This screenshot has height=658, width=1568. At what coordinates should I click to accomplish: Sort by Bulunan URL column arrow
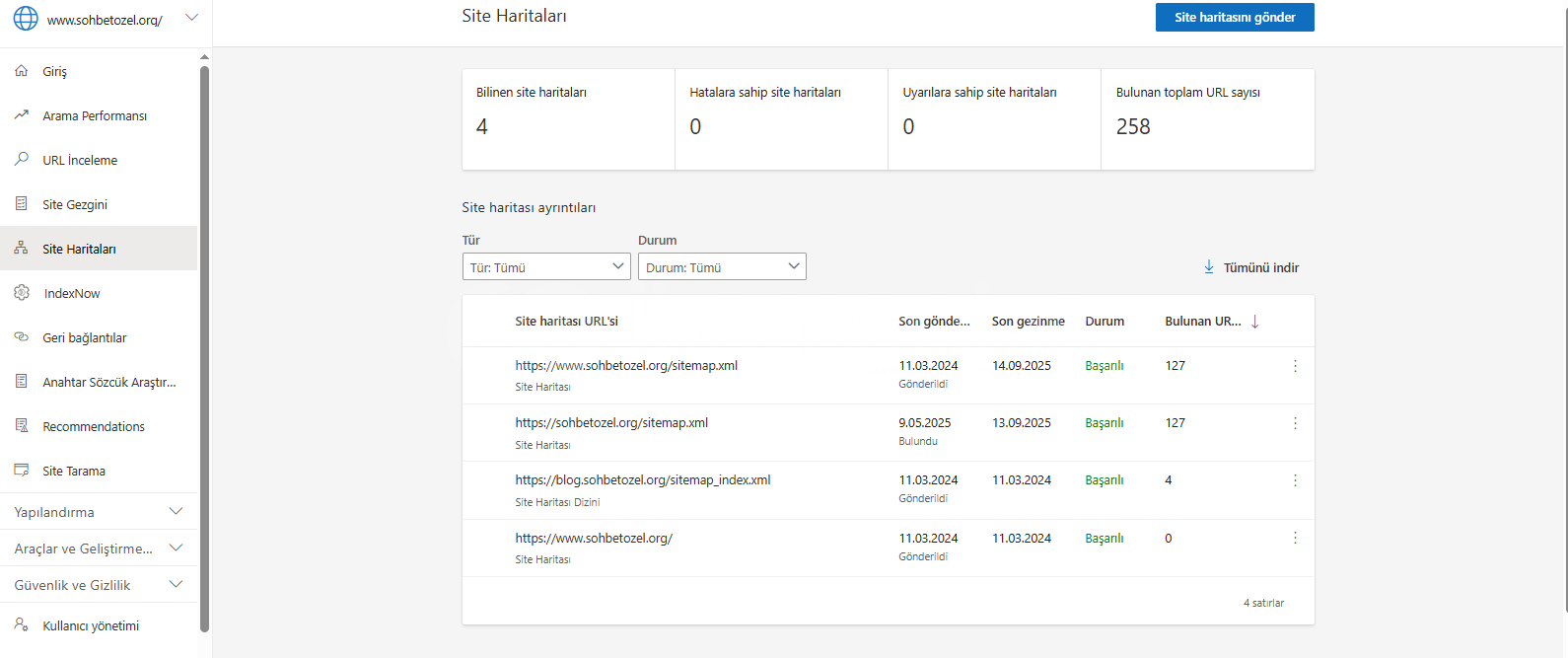click(1255, 322)
